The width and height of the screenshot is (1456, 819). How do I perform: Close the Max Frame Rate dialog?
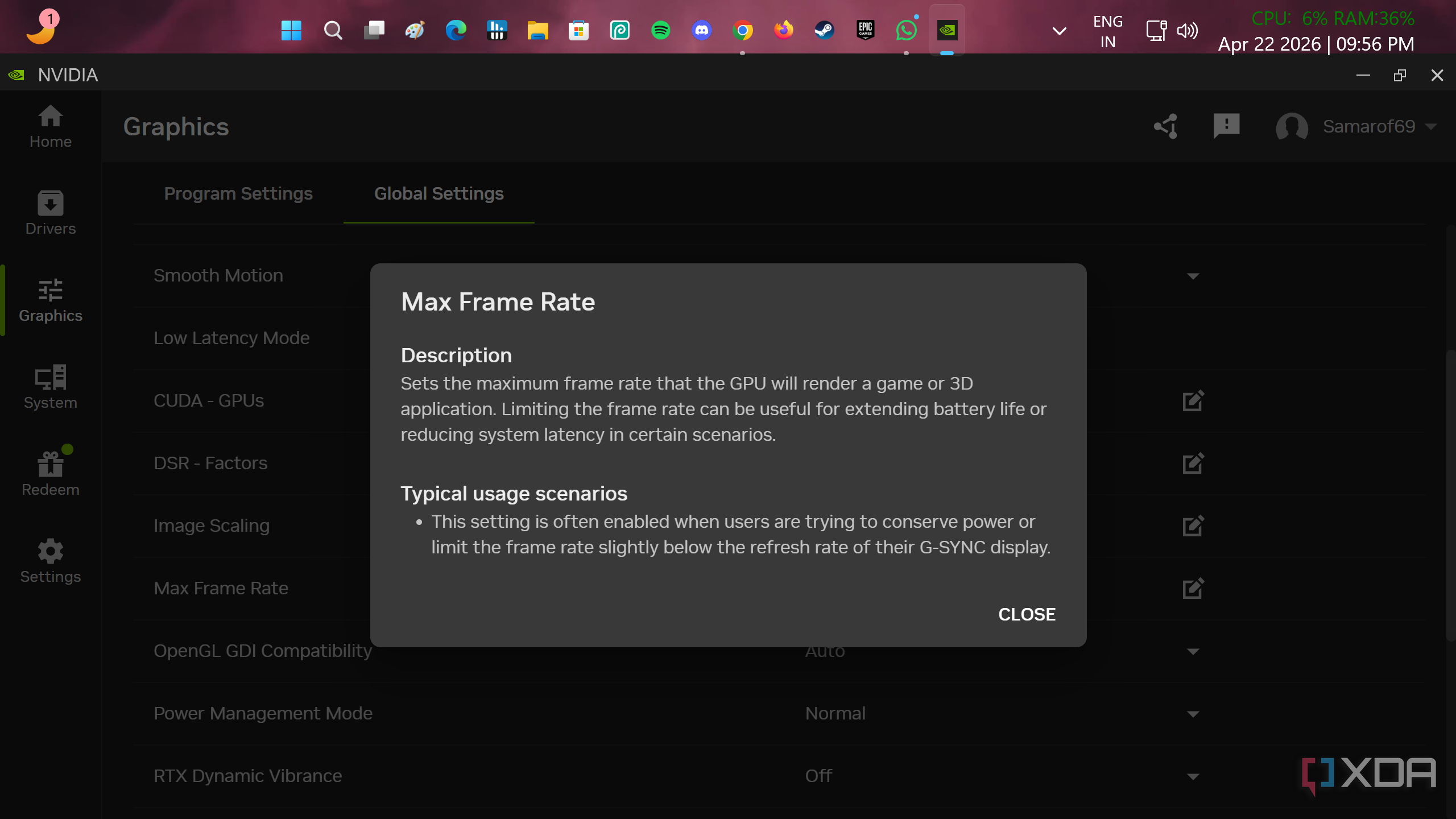click(1027, 614)
